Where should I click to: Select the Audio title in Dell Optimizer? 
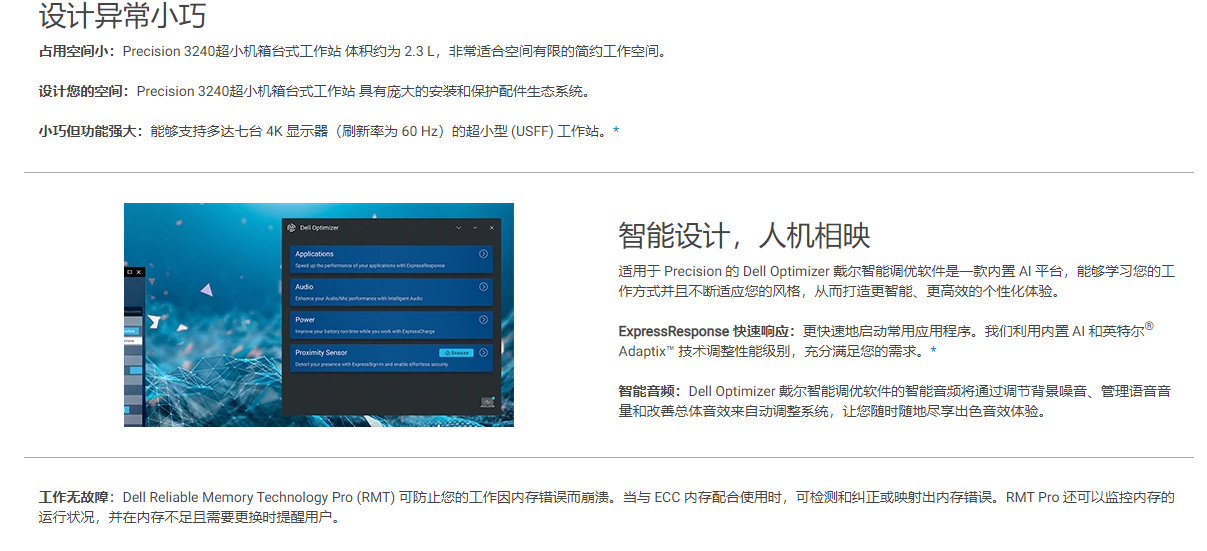click(x=304, y=287)
